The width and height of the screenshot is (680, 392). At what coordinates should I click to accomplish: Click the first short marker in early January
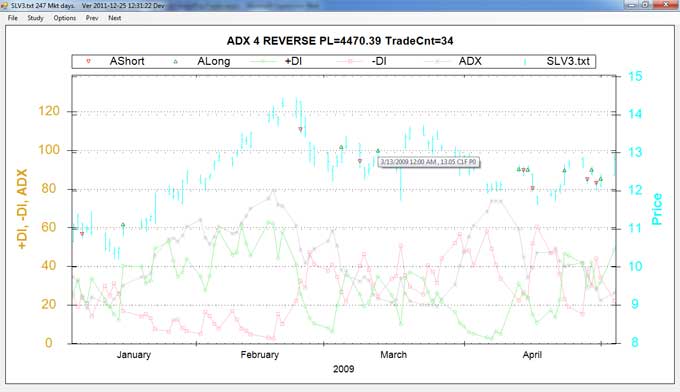[x=82, y=234]
